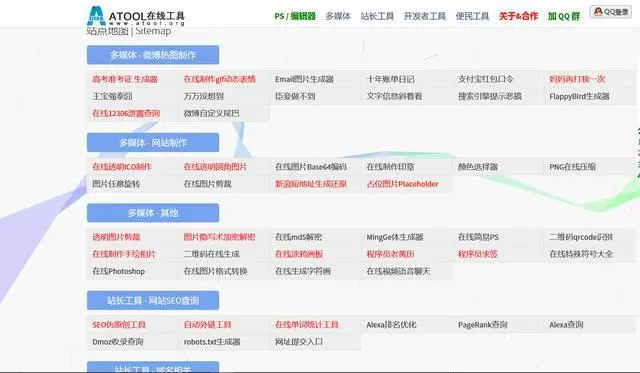Open the 关于&合作 menu item
Image resolution: width=640 pixels, height=373 pixels.
(x=518, y=16)
